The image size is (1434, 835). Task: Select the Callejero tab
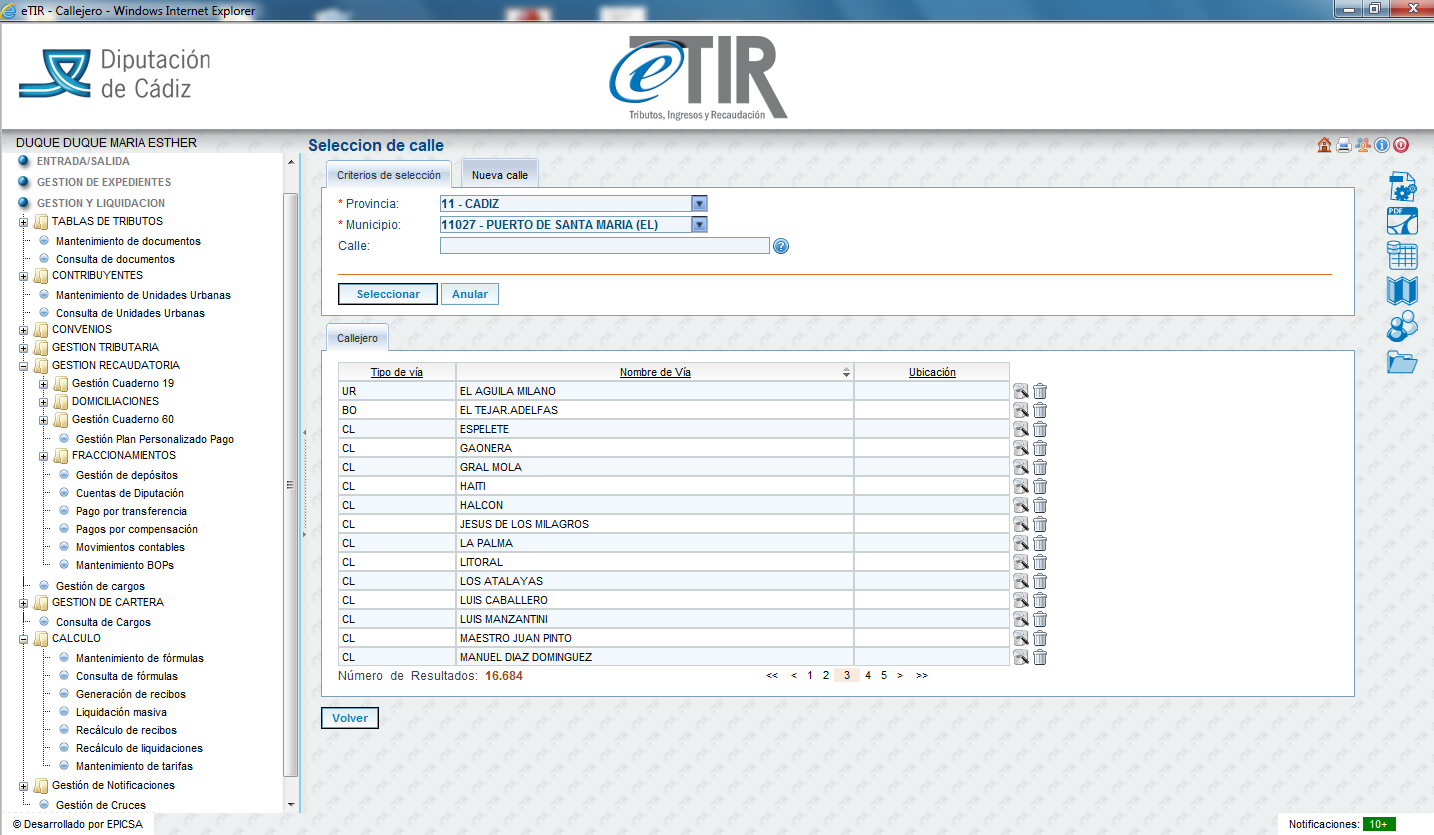357,338
